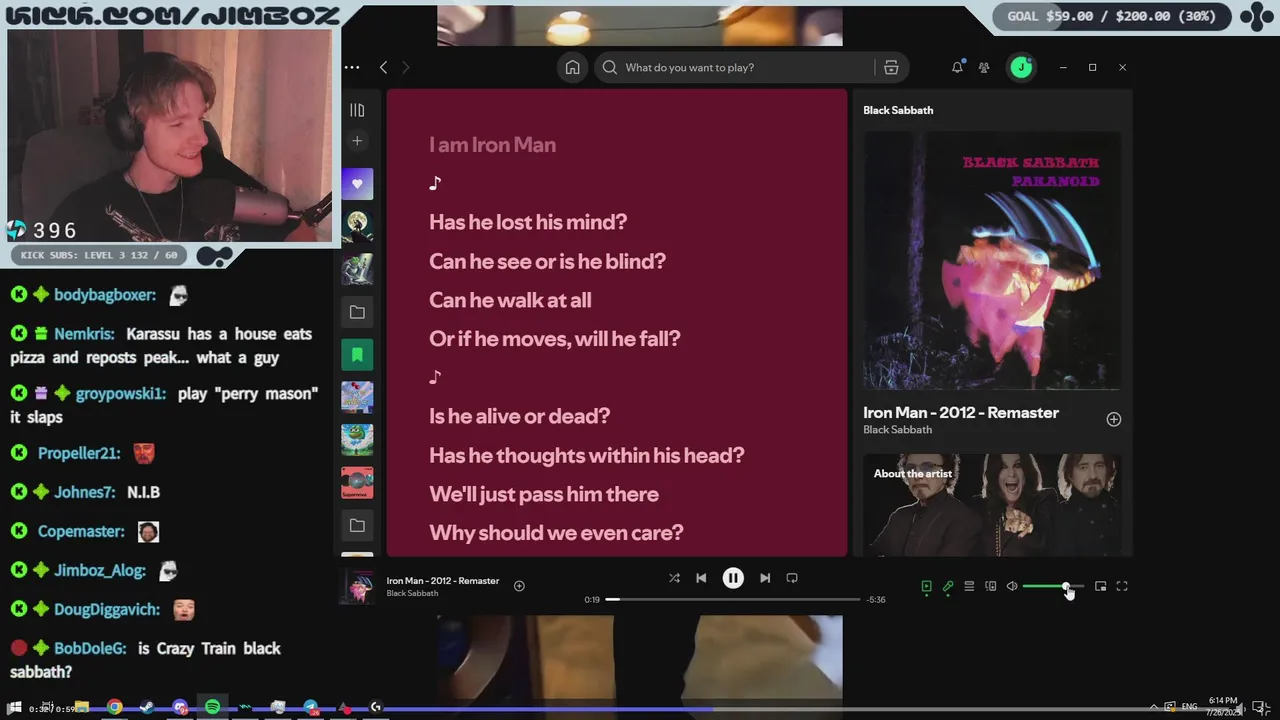Open the Friend Activity icon
1280x720 pixels.
click(x=984, y=67)
